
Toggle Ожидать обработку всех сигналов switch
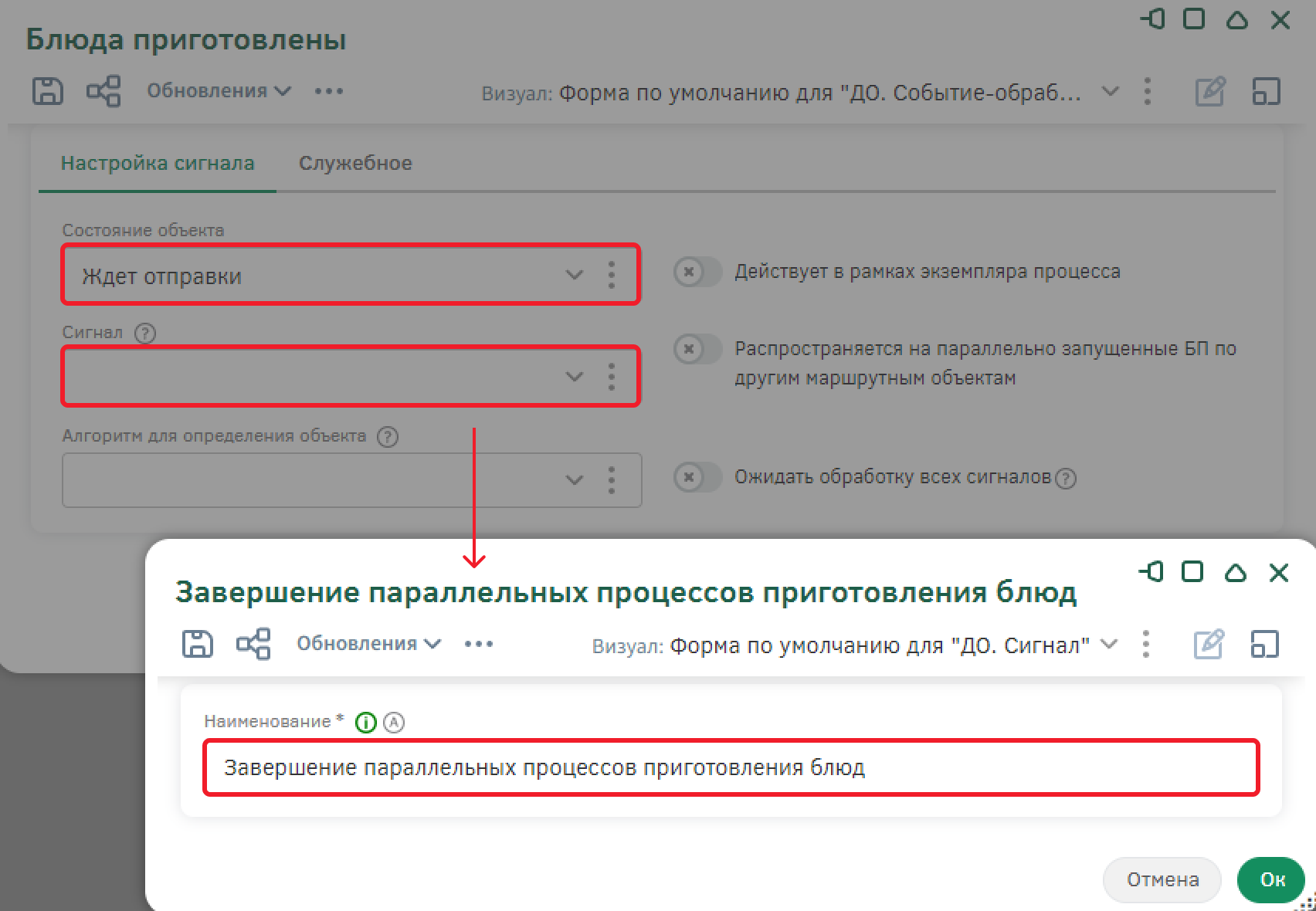(697, 477)
